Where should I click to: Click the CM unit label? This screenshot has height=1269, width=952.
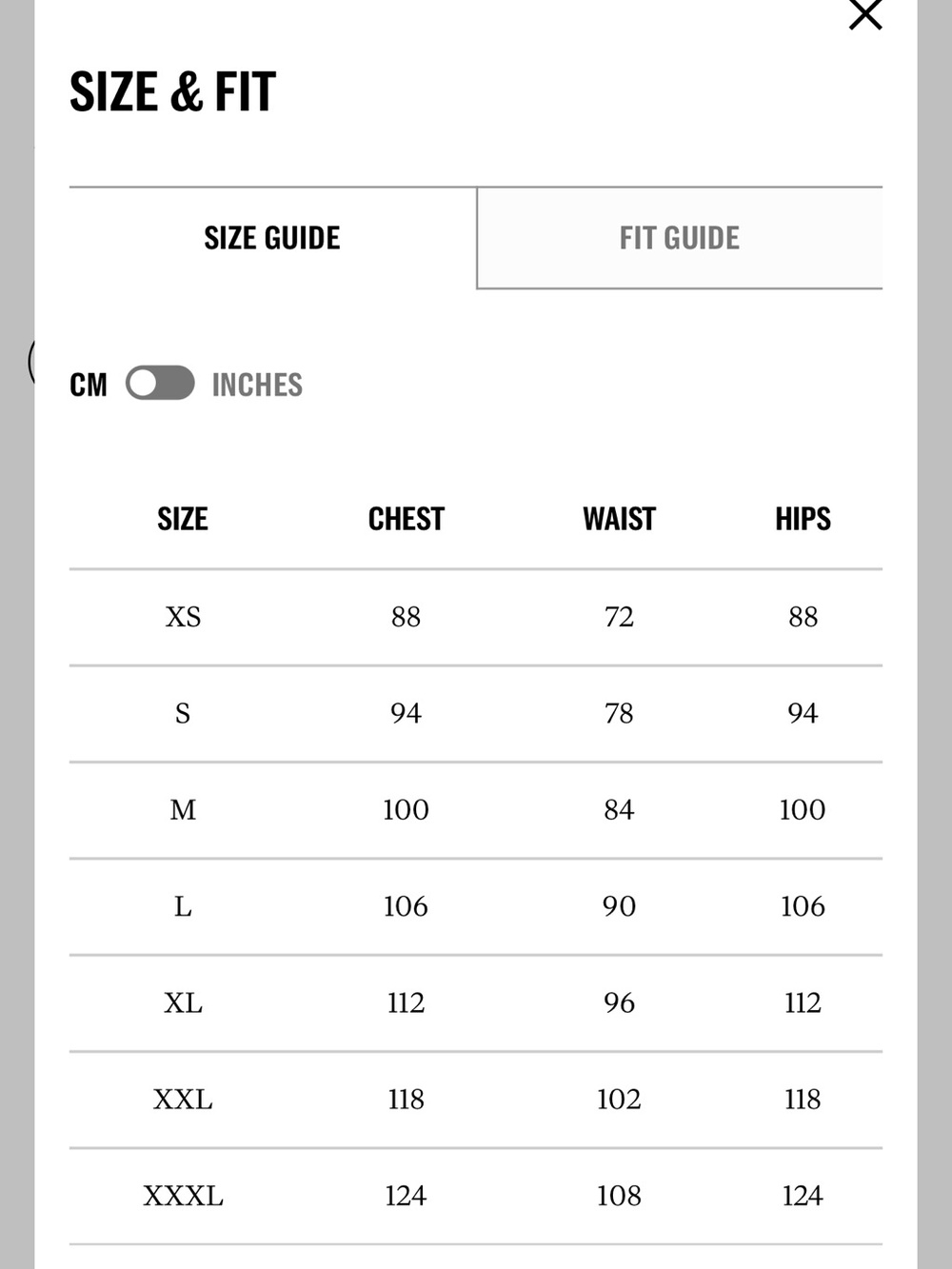[89, 385]
